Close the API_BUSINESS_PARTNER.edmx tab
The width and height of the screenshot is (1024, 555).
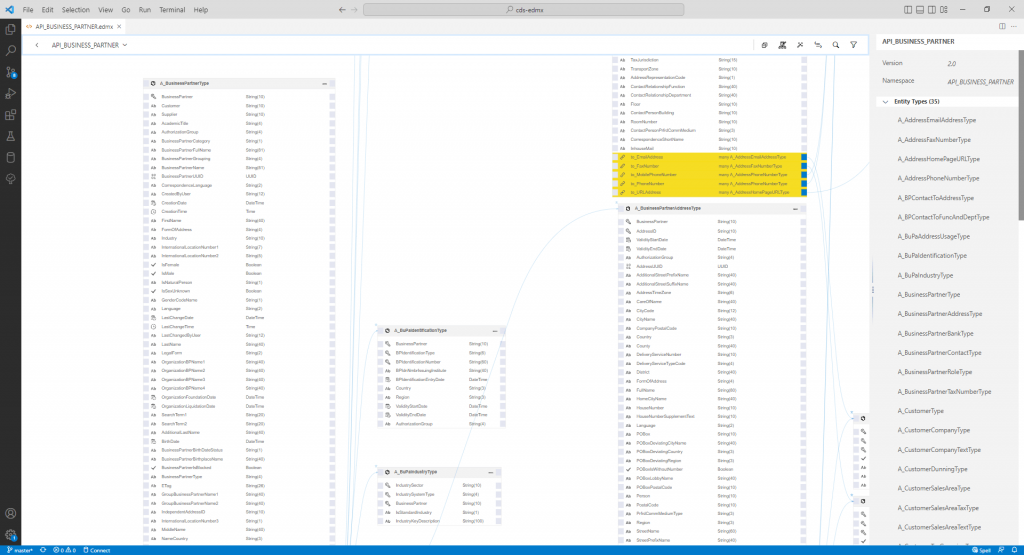click(119, 27)
